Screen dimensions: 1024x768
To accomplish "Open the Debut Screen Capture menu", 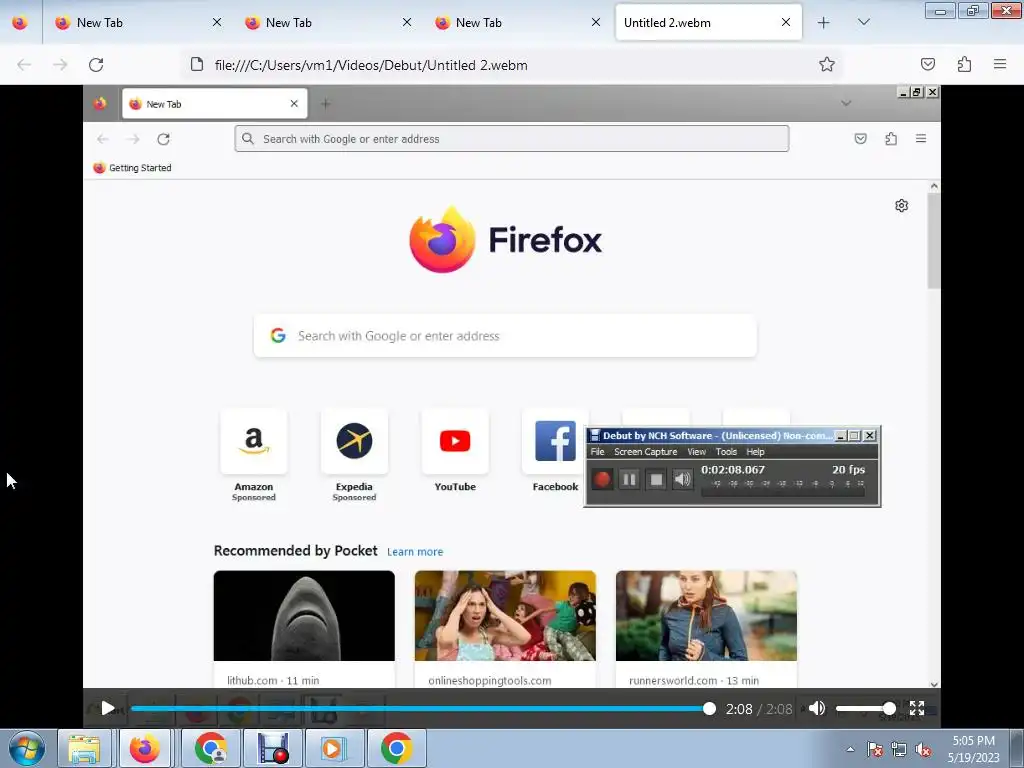I will pyautogui.click(x=645, y=452).
